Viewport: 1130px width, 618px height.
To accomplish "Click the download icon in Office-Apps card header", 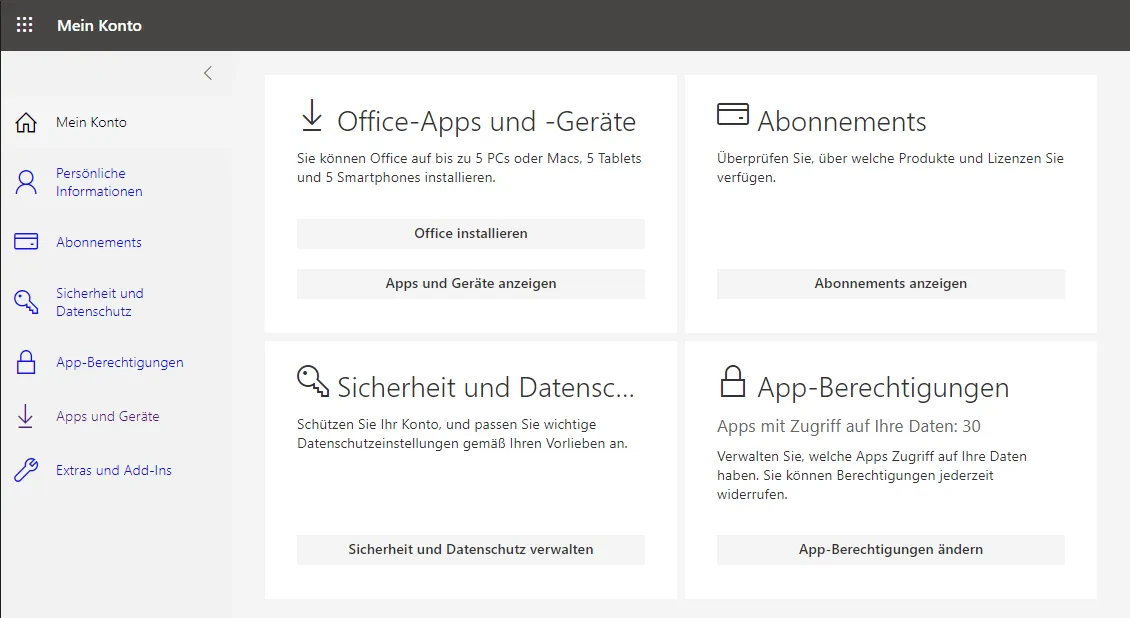I will tap(311, 116).
